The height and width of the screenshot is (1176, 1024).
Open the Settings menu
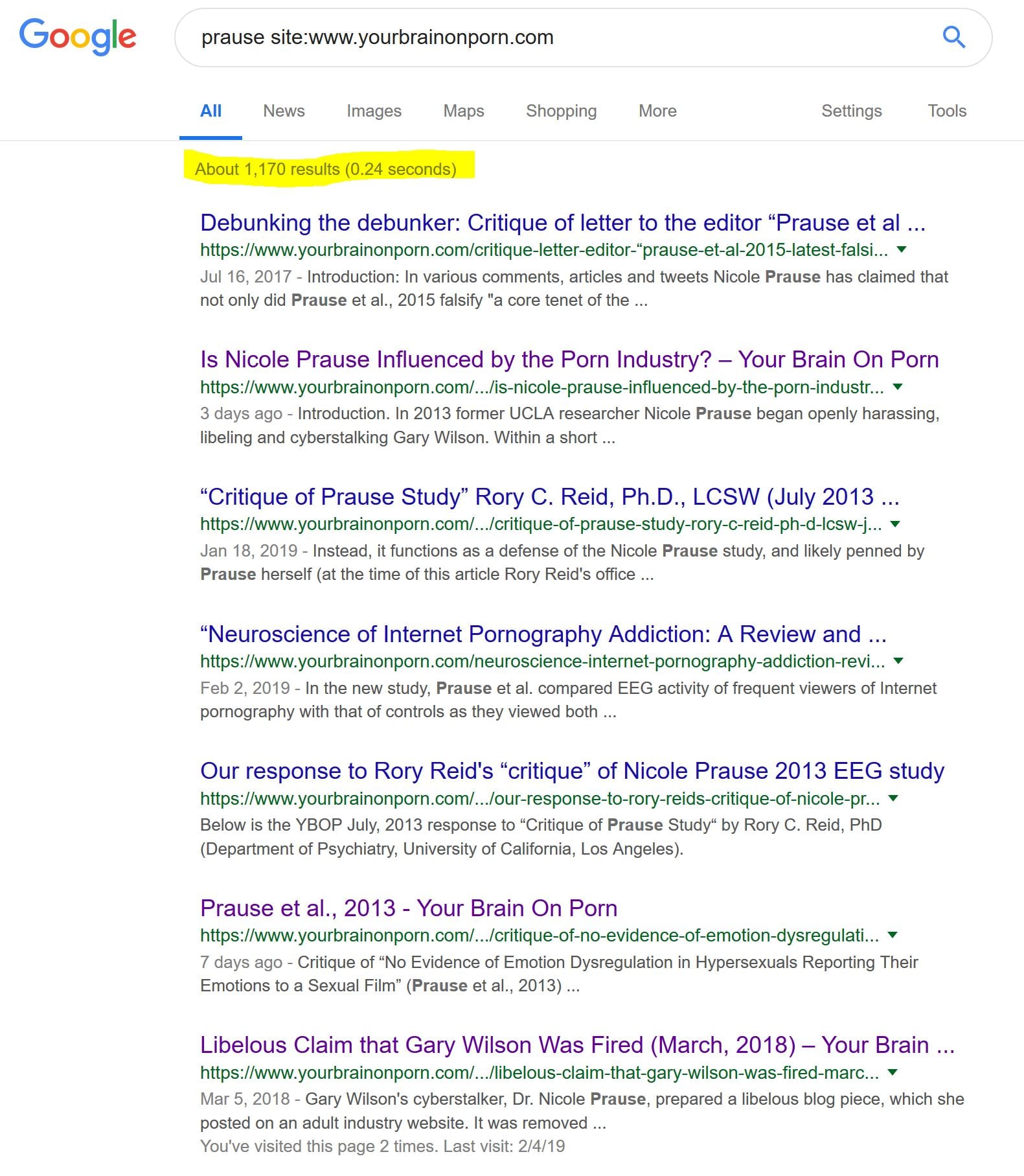tap(851, 111)
